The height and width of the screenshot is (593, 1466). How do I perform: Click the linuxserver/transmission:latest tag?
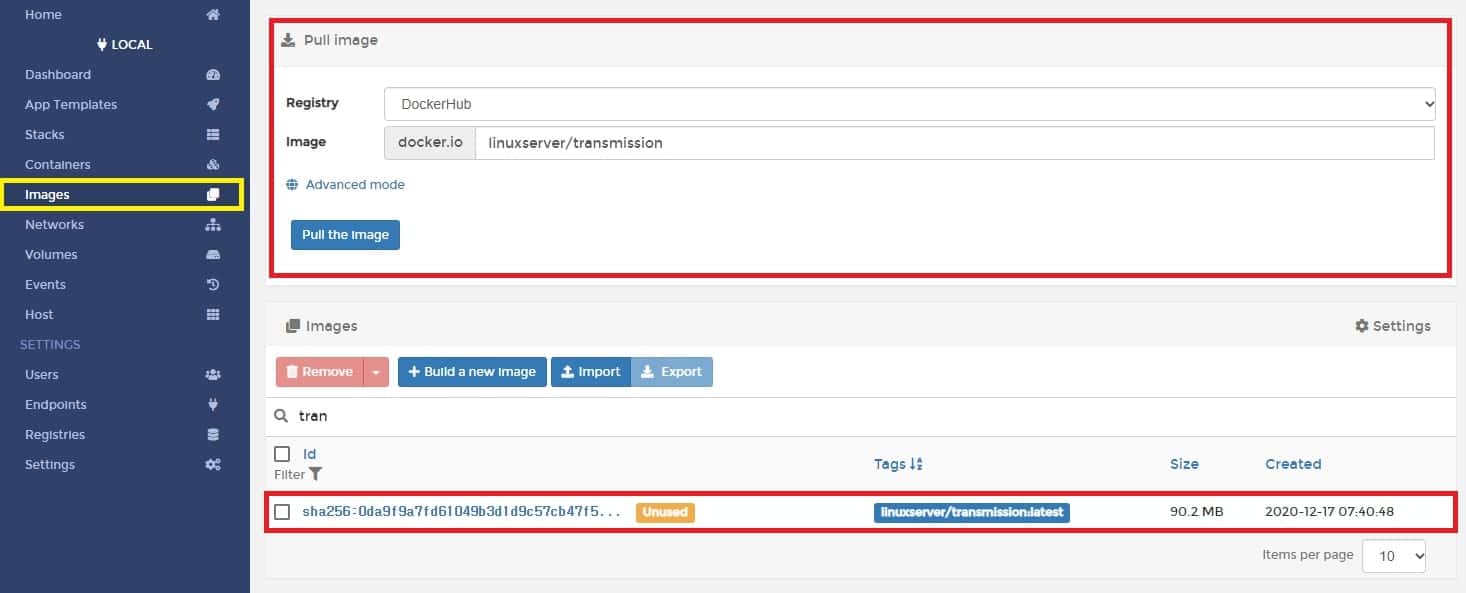point(972,512)
